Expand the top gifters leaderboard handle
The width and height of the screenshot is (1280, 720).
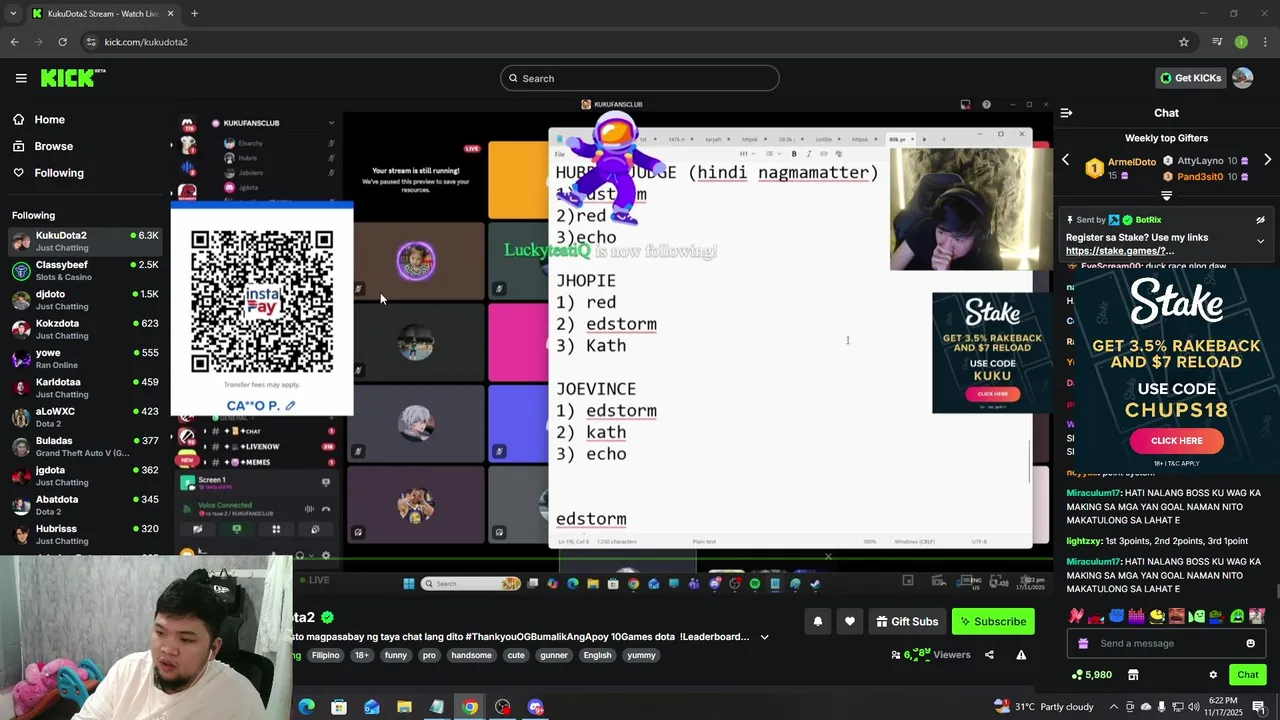coord(1166,196)
